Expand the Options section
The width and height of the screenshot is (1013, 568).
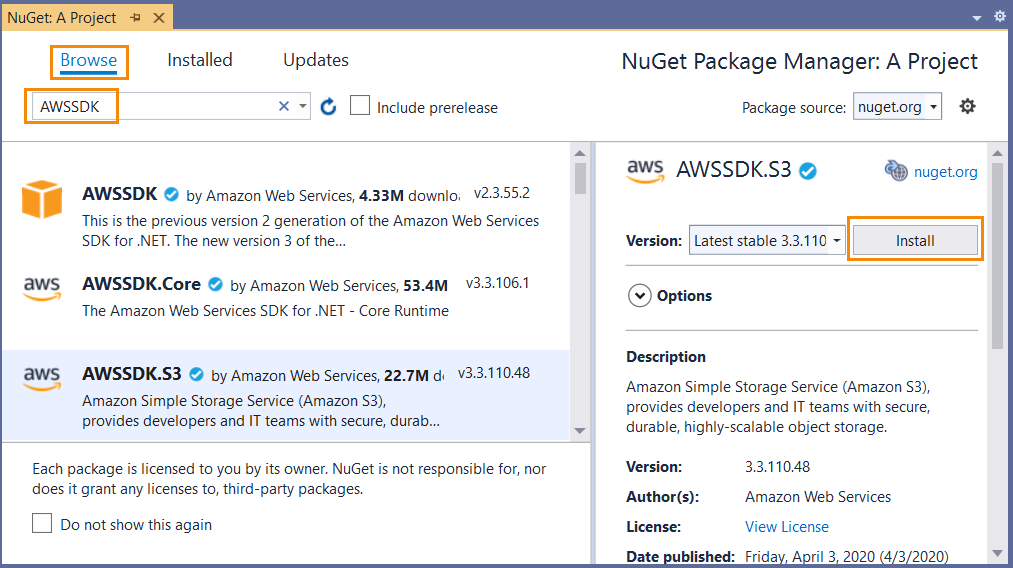640,296
